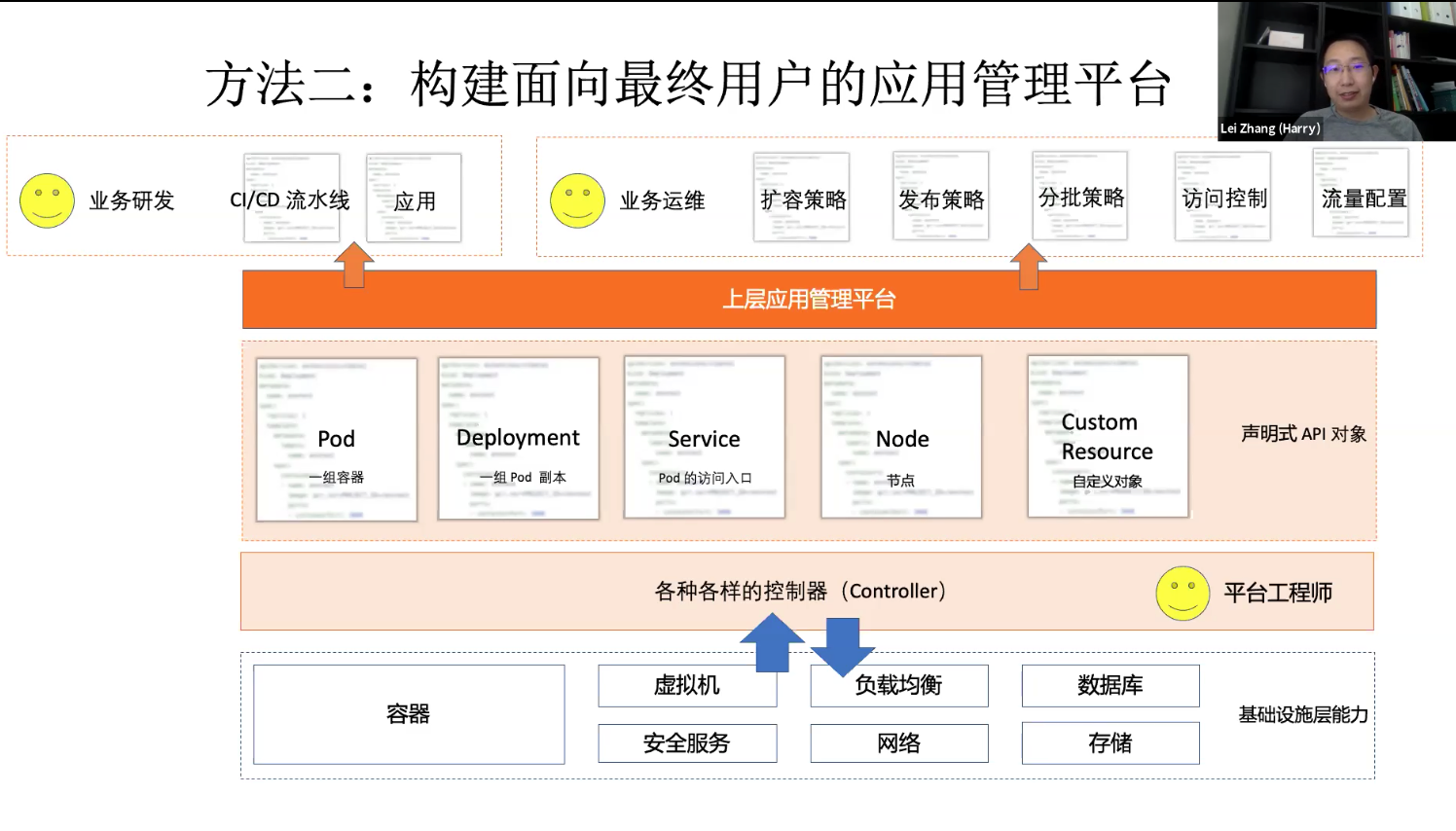Click the 一组容器 caption under Pod

point(337,478)
